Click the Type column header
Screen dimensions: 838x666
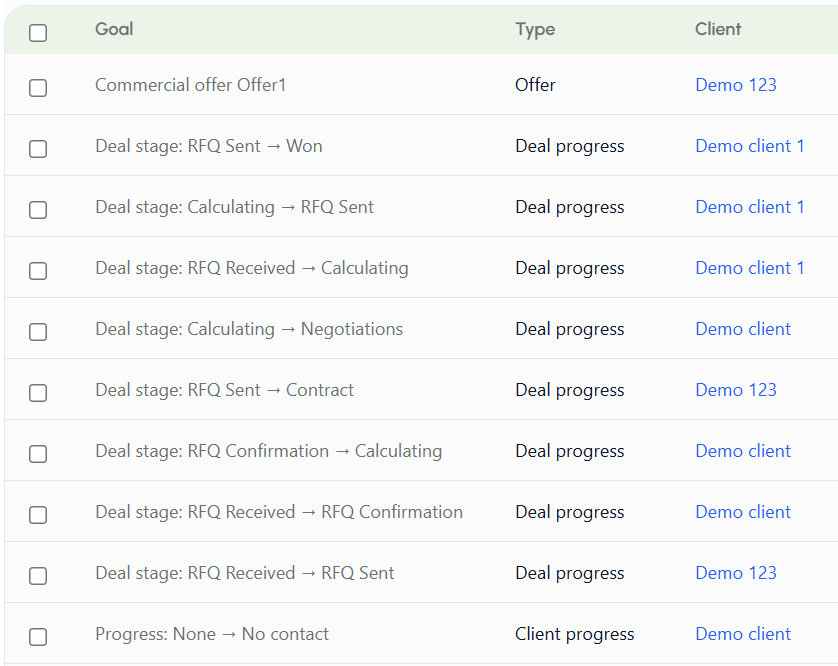[535, 29]
